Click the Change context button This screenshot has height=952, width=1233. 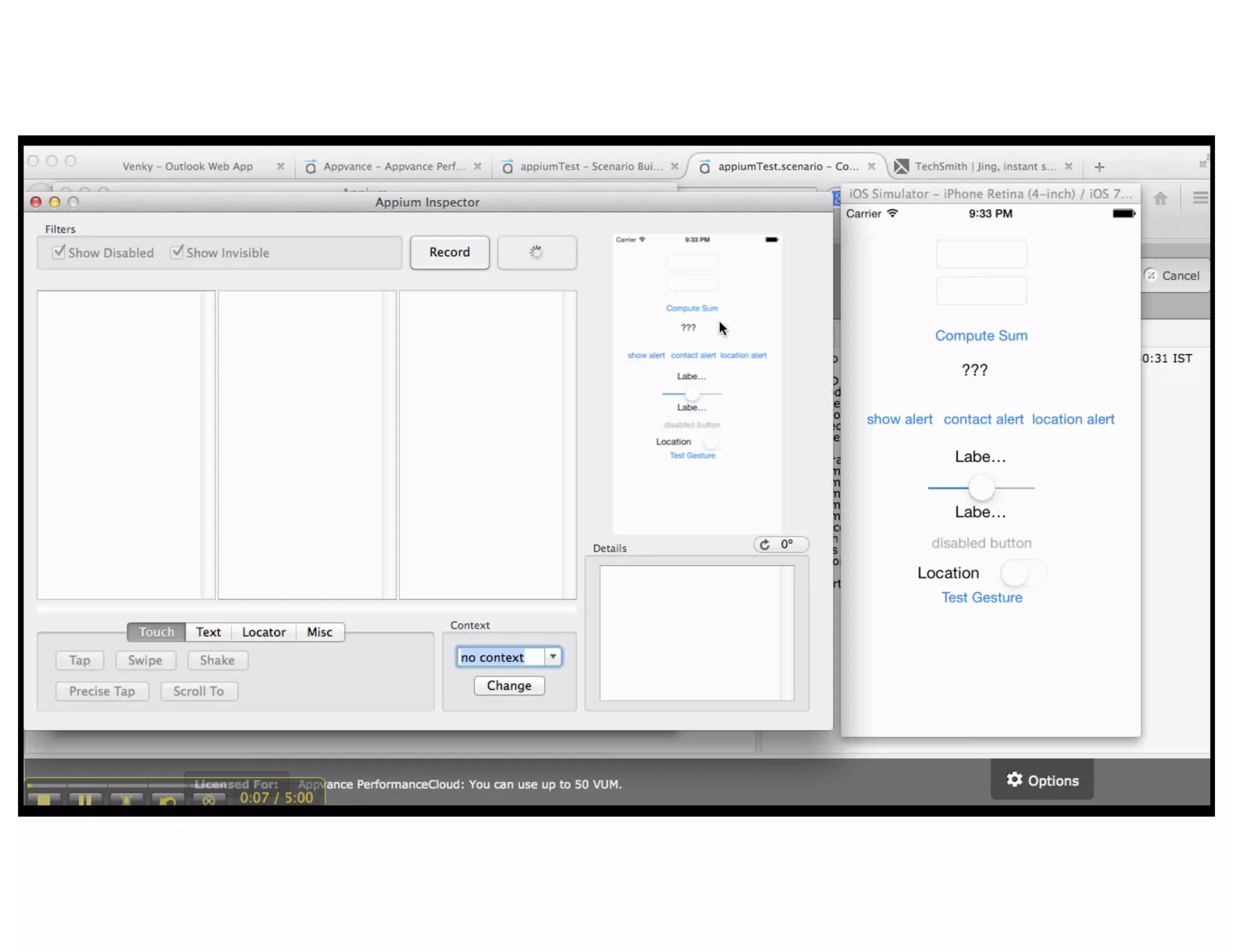tap(509, 685)
